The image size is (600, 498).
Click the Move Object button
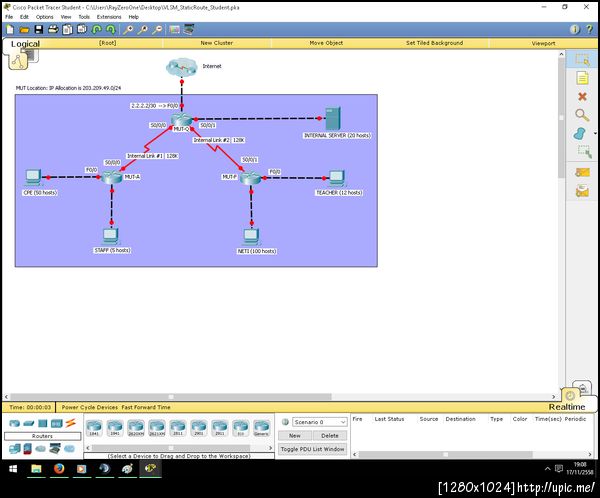click(x=326, y=43)
